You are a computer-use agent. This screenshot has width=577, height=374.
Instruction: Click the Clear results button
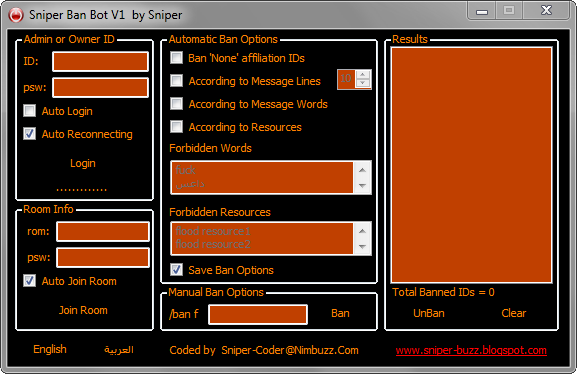tap(514, 313)
